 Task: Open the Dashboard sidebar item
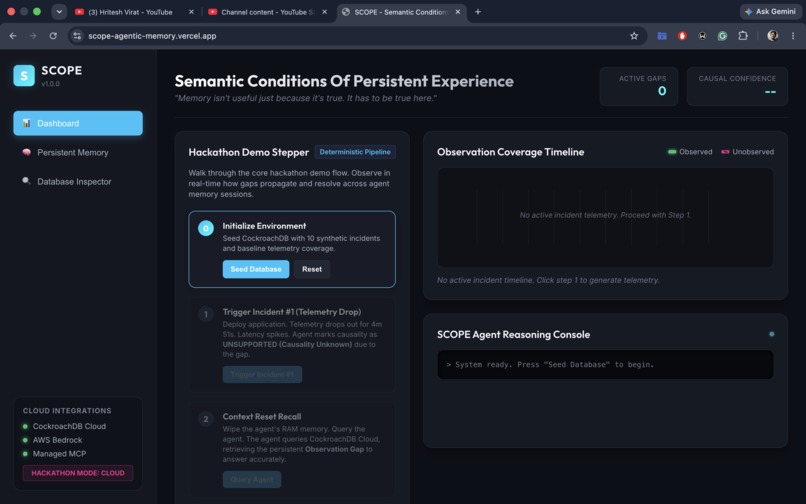tap(78, 123)
